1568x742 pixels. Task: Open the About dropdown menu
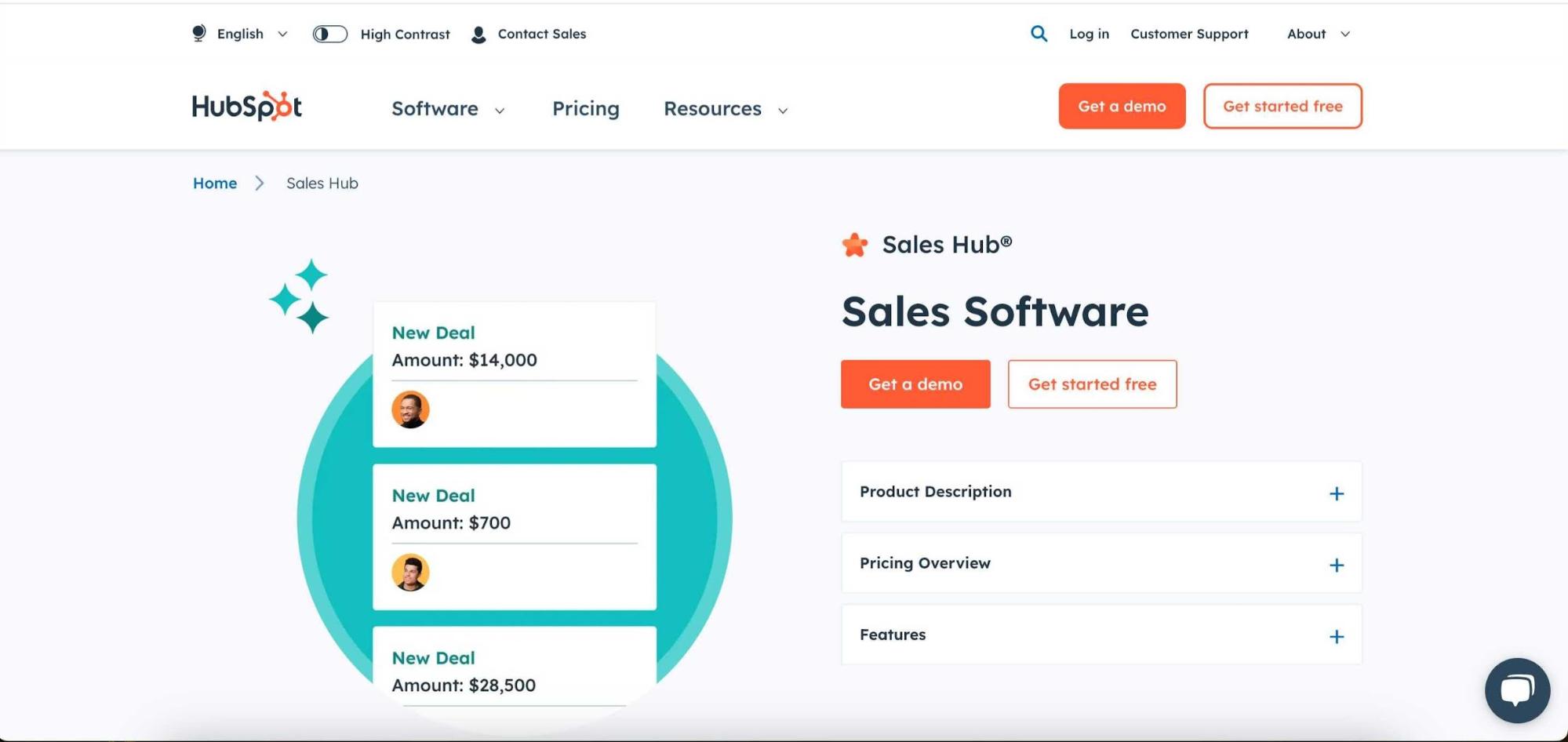tap(1316, 34)
